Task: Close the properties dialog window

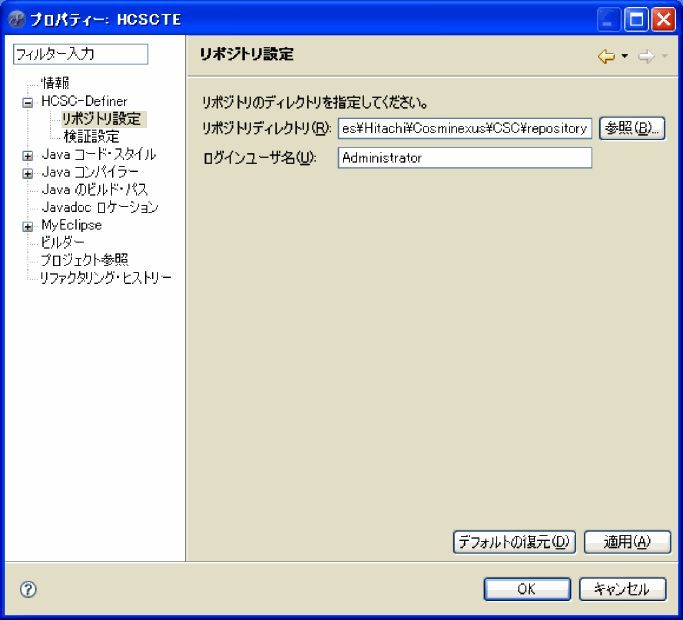Action: click(x=663, y=20)
